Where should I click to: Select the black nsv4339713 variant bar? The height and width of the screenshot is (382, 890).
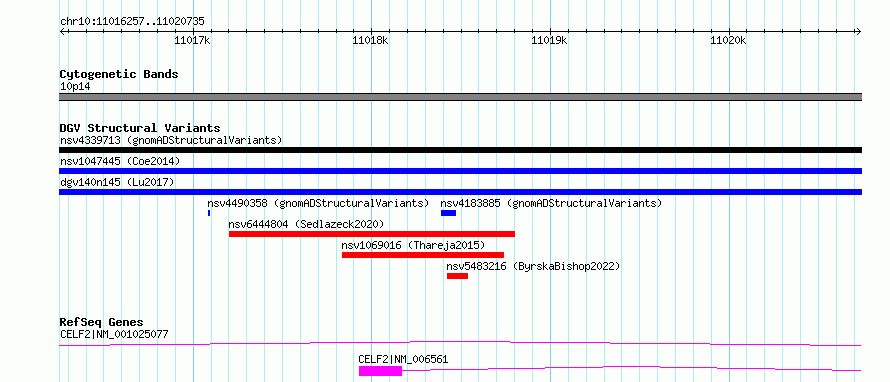click(x=460, y=150)
